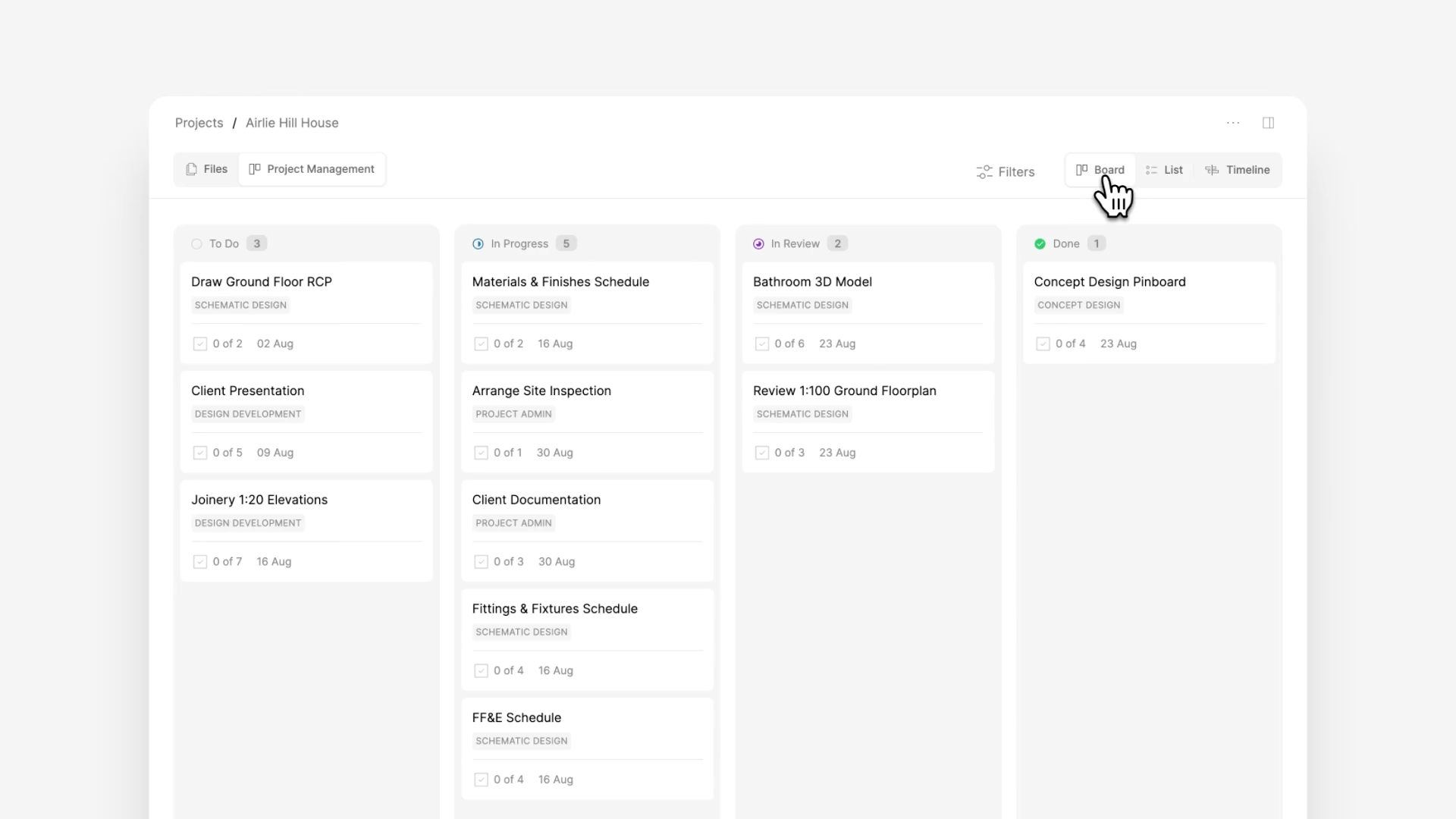The width and height of the screenshot is (1456, 819).
Task: Check the subtask box on FF&E Schedule
Action: tap(481, 779)
